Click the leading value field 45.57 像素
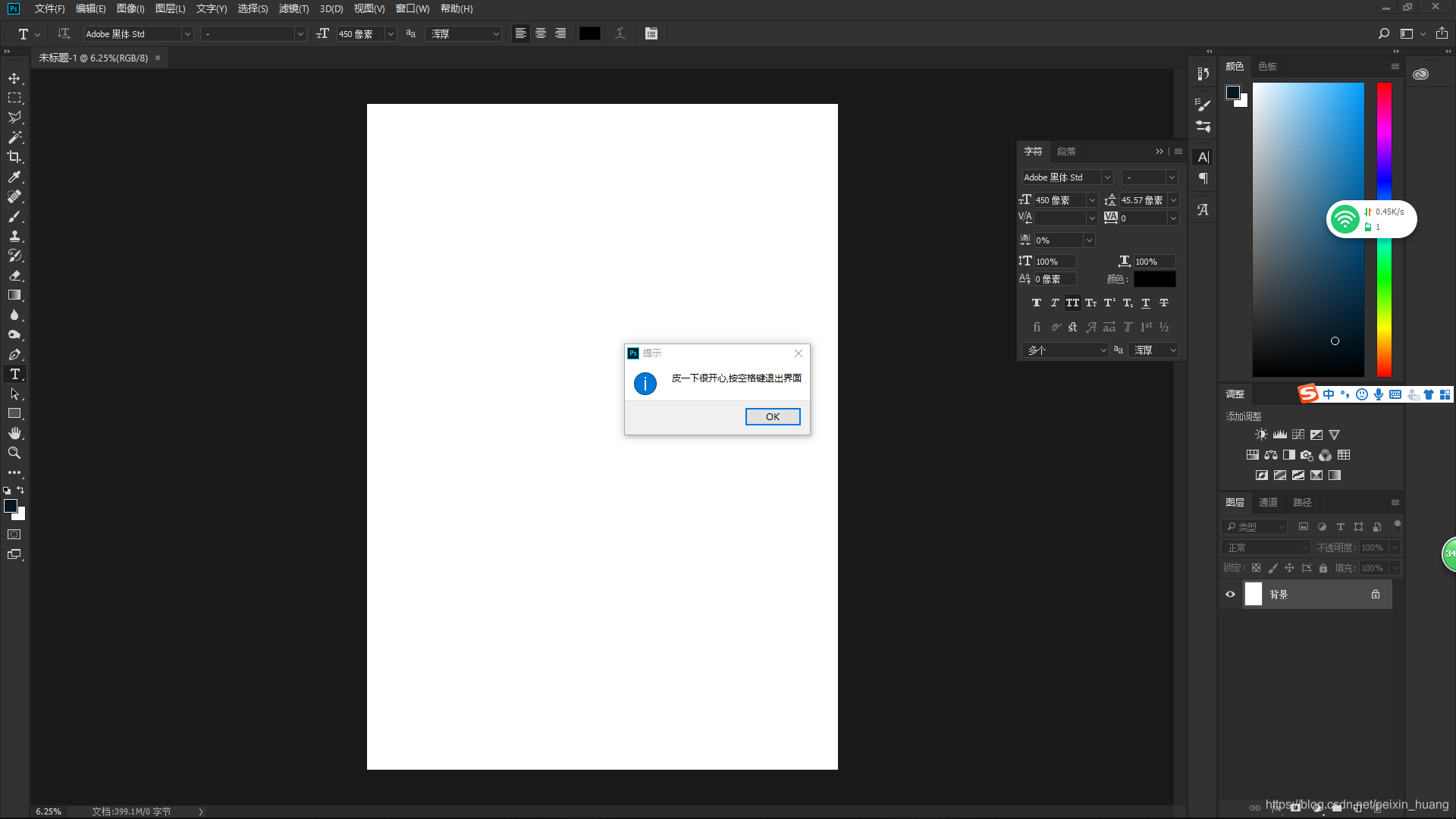1456x819 pixels. click(x=1143, y=200)
